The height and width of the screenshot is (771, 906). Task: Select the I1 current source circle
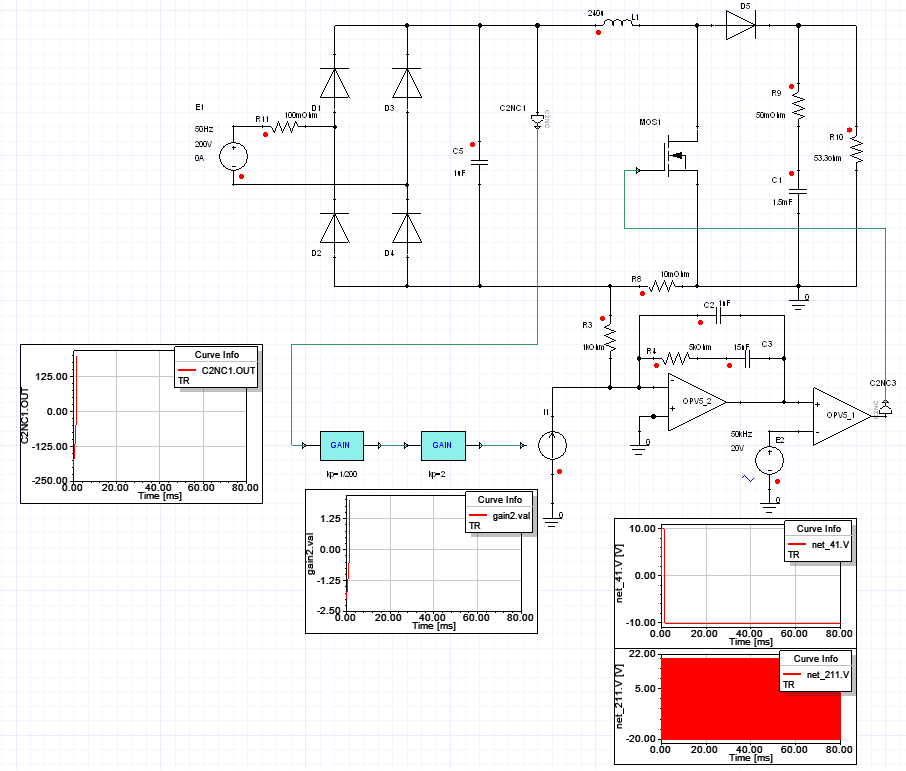pos(552,446)
